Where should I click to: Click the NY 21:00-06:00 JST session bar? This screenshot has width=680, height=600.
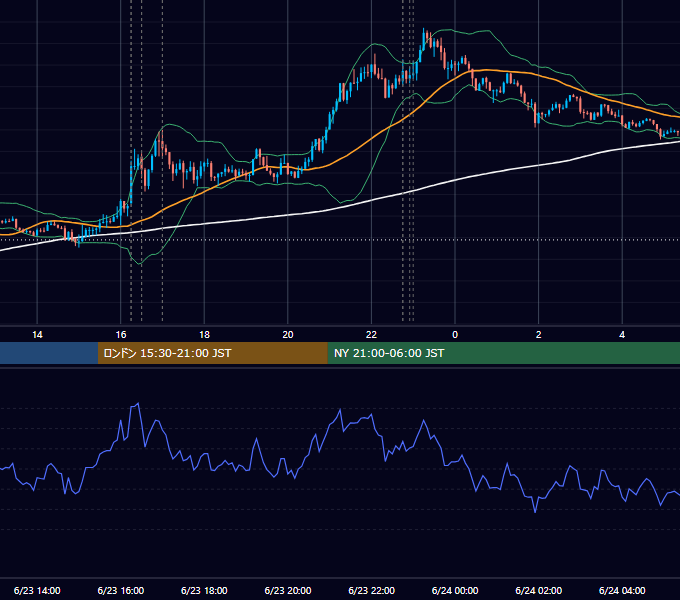click(x=503, y=353)
